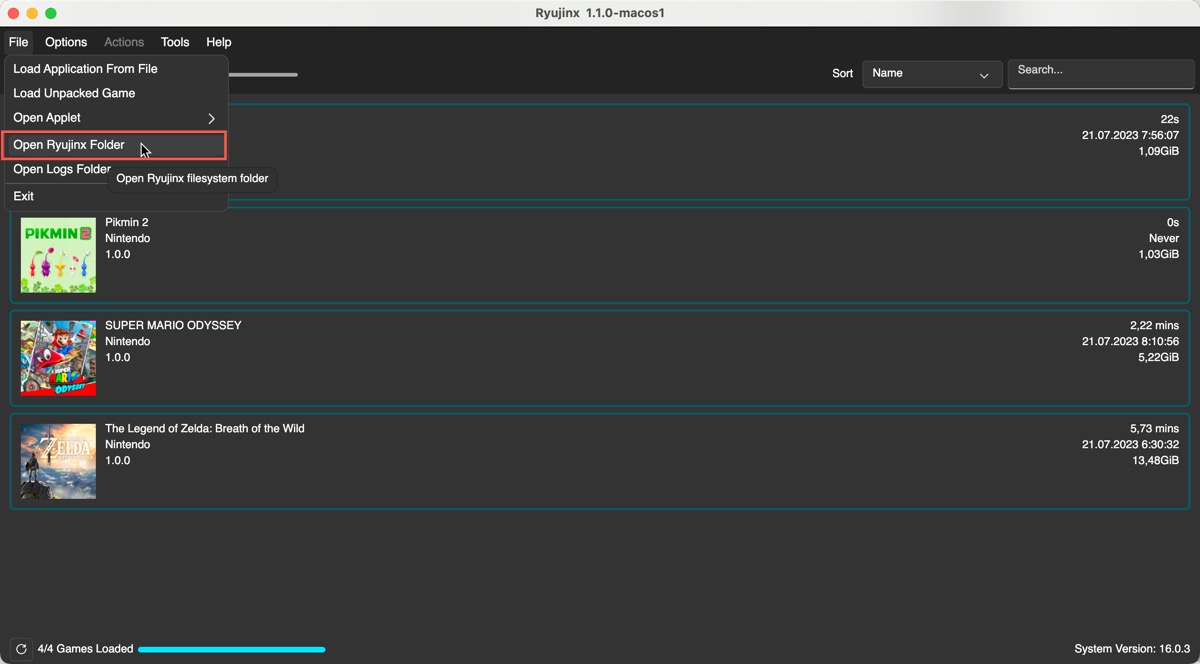Screen dimensions: 1200x664
Task: Click the 5,73 mins play time
Action: pyautogui.click(x=1154, y=428)
